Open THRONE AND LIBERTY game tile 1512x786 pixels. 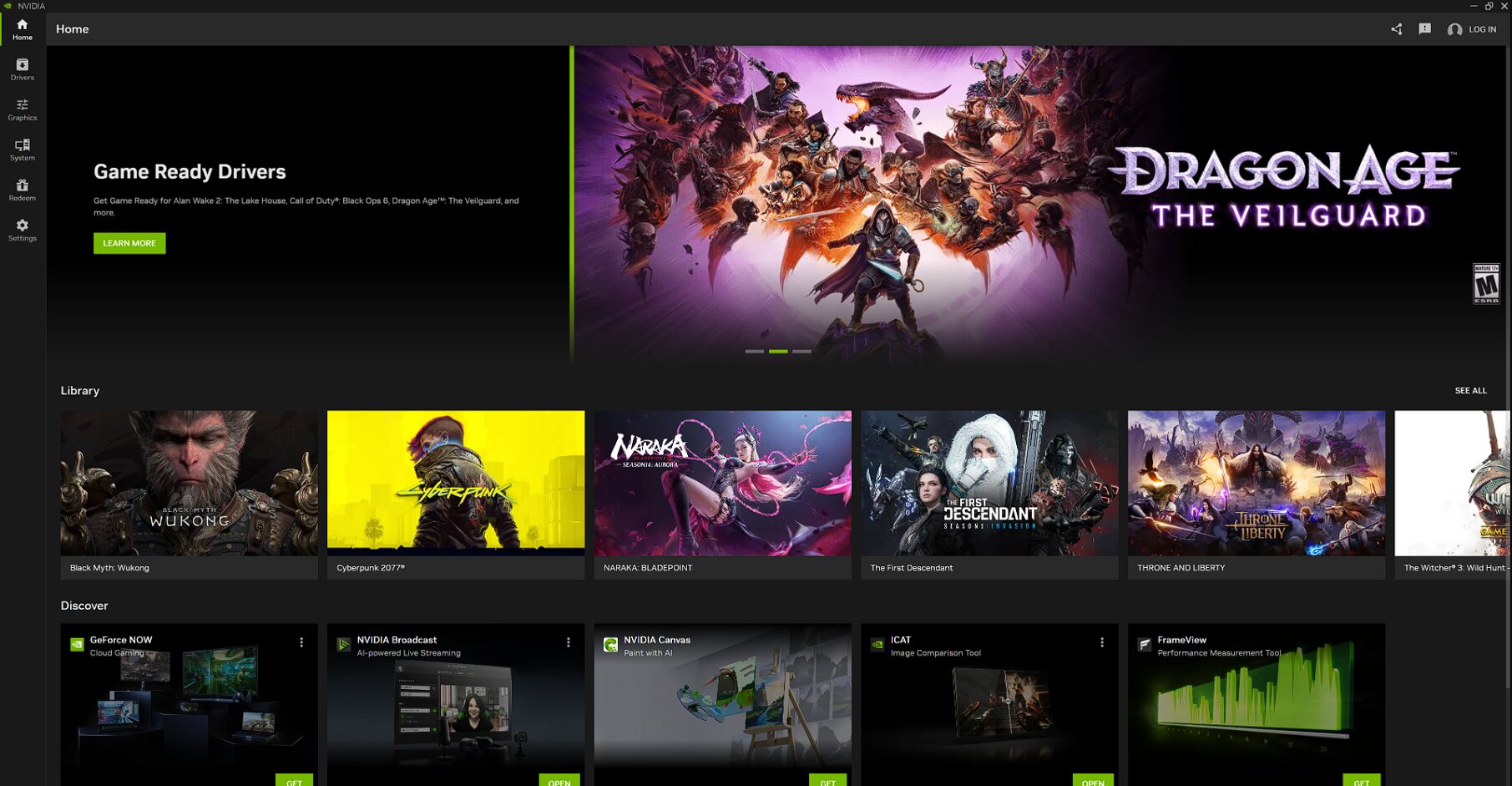(x=1257, y=494)
